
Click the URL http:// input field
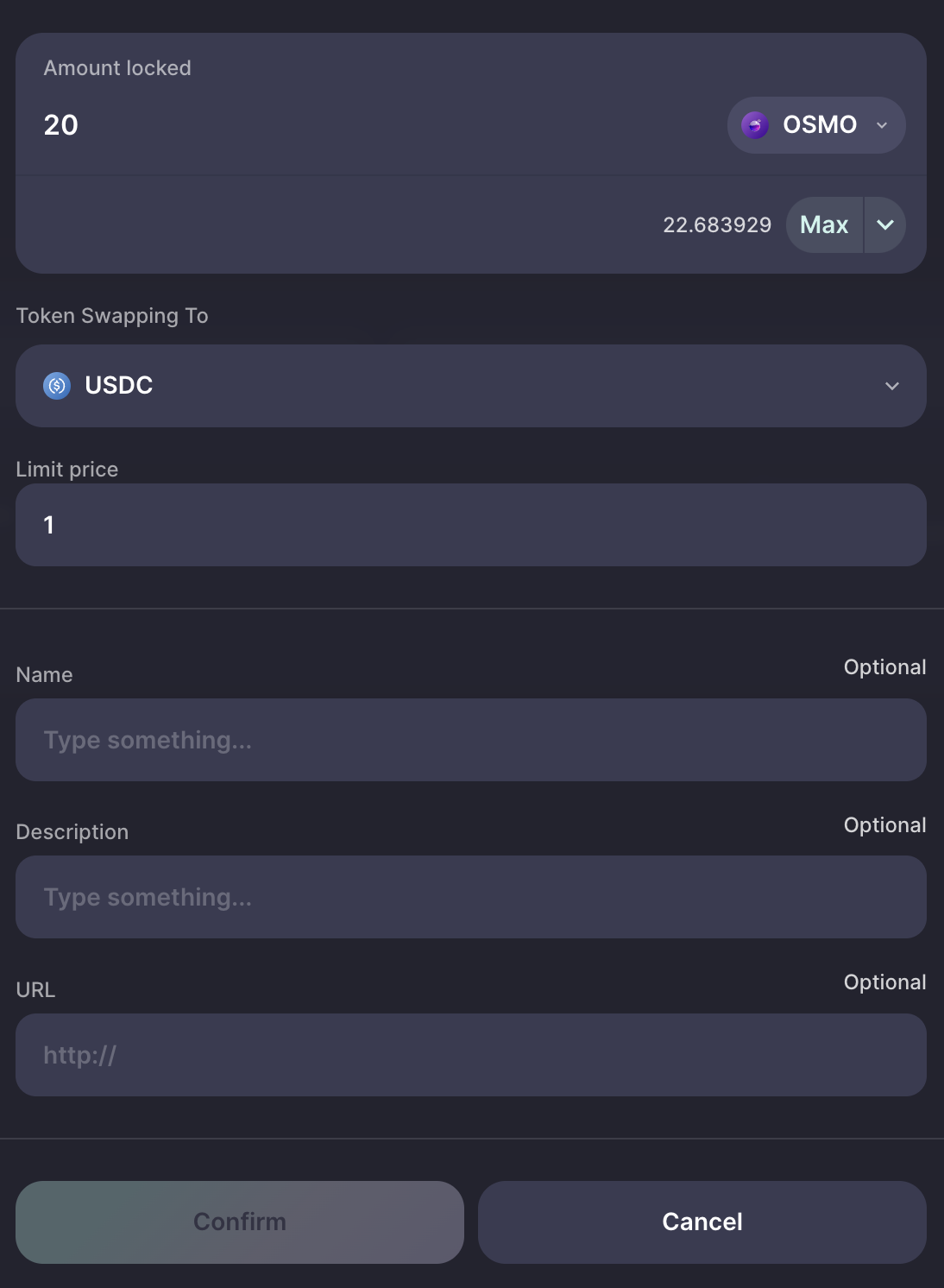coord(471,1055)
